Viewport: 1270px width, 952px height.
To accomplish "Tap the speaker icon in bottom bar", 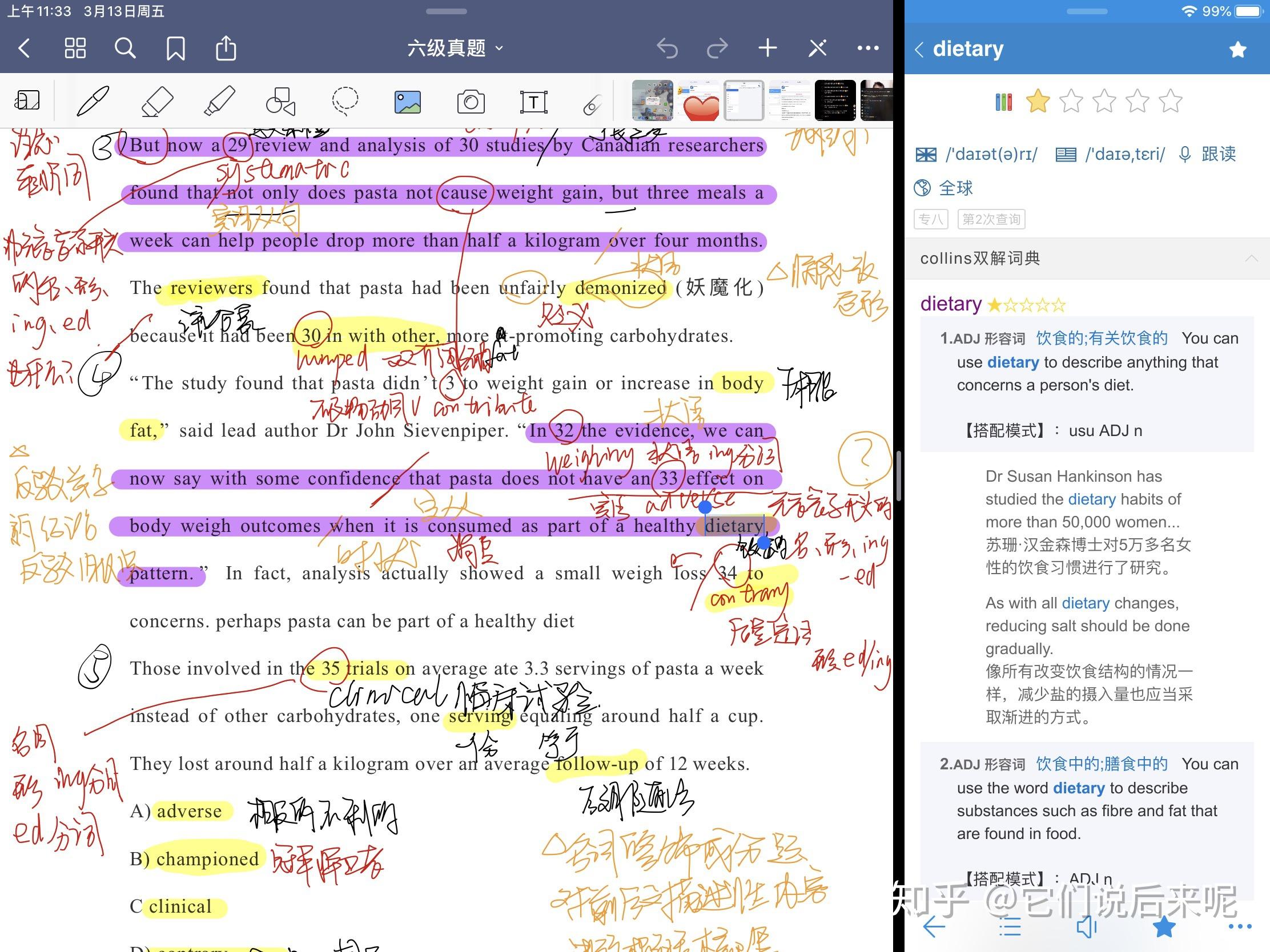I will click(1086, 926).
